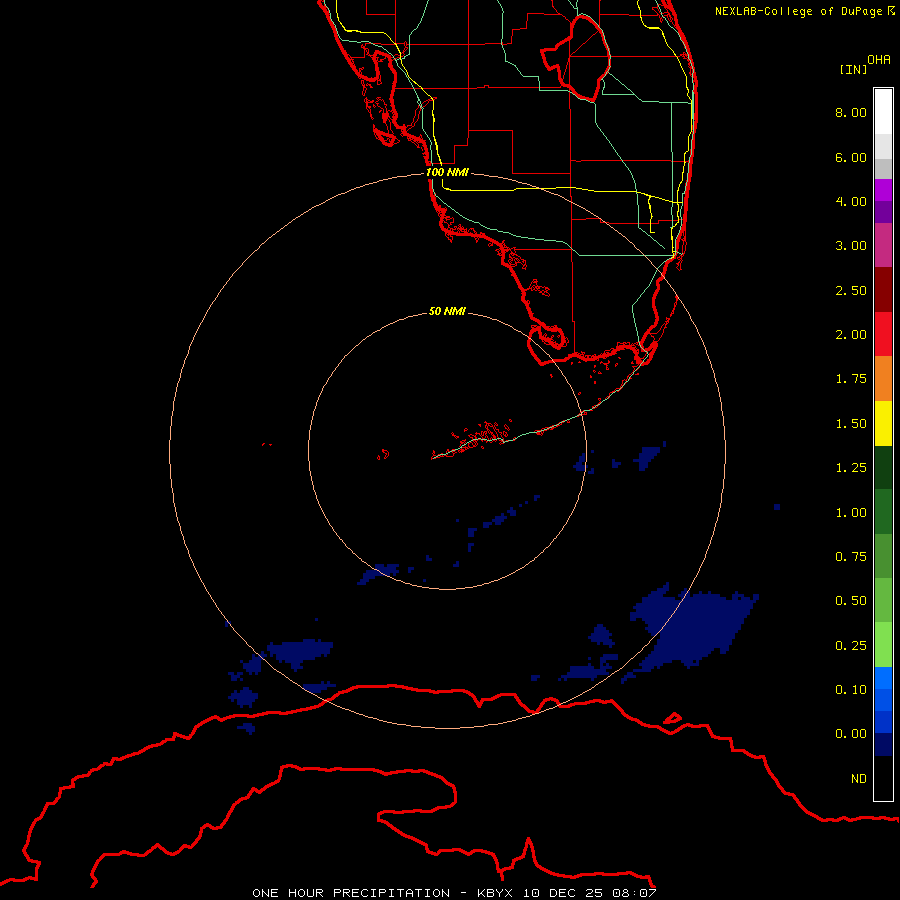Pick the white swatch atop the legend
The width and height of the screenshot is (900, 900).
[883, 111]
